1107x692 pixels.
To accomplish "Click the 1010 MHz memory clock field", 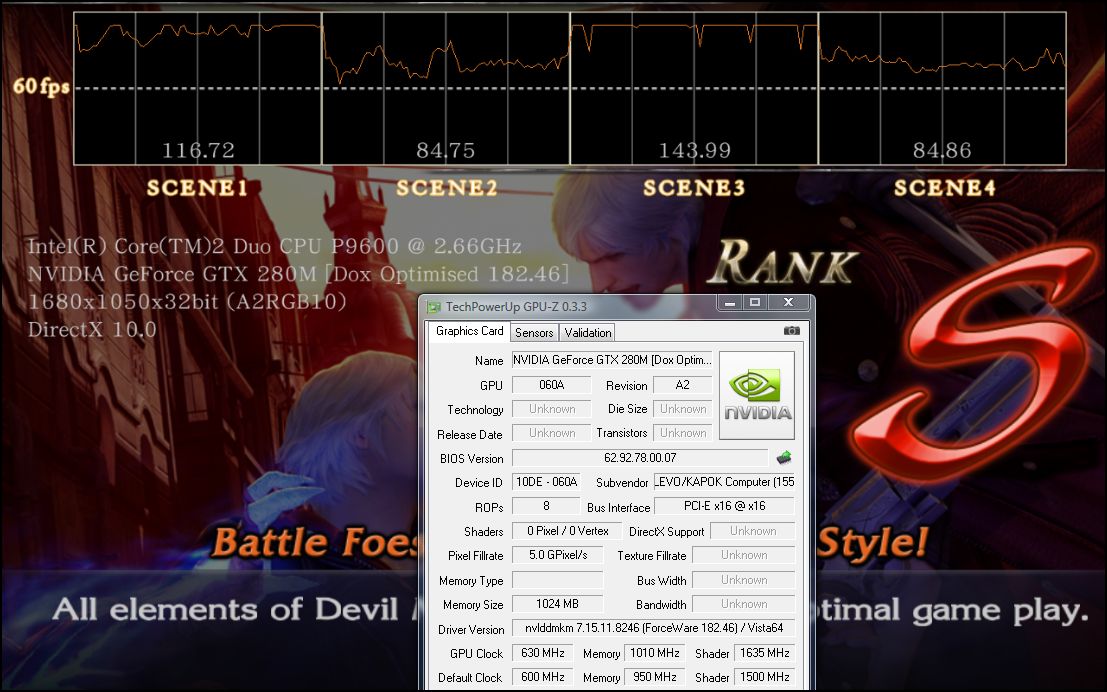I will [654, 653].
